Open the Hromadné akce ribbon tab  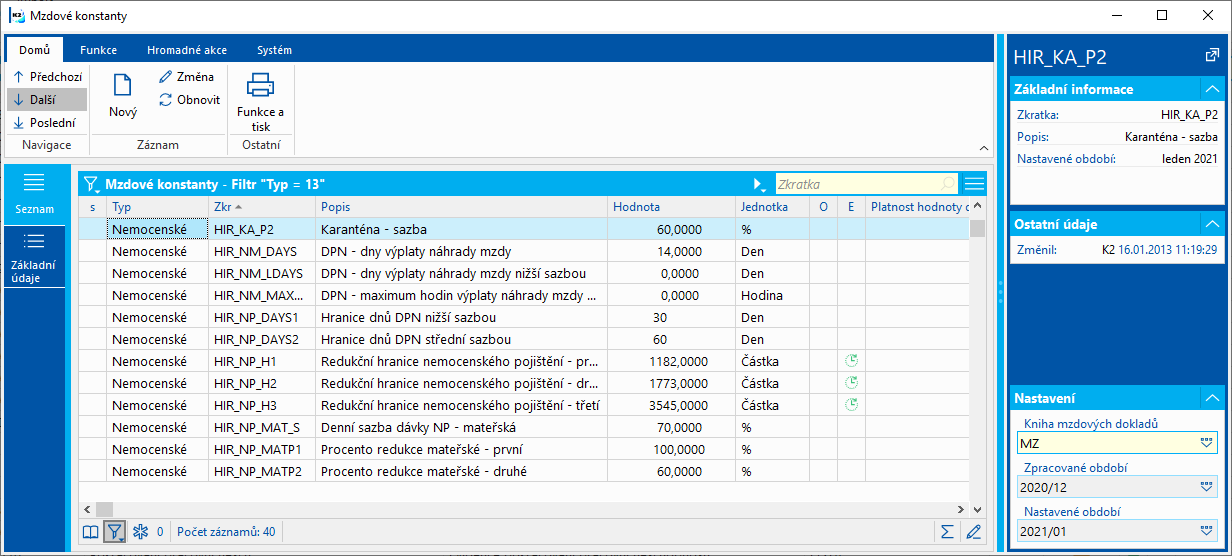coord(187,50)
